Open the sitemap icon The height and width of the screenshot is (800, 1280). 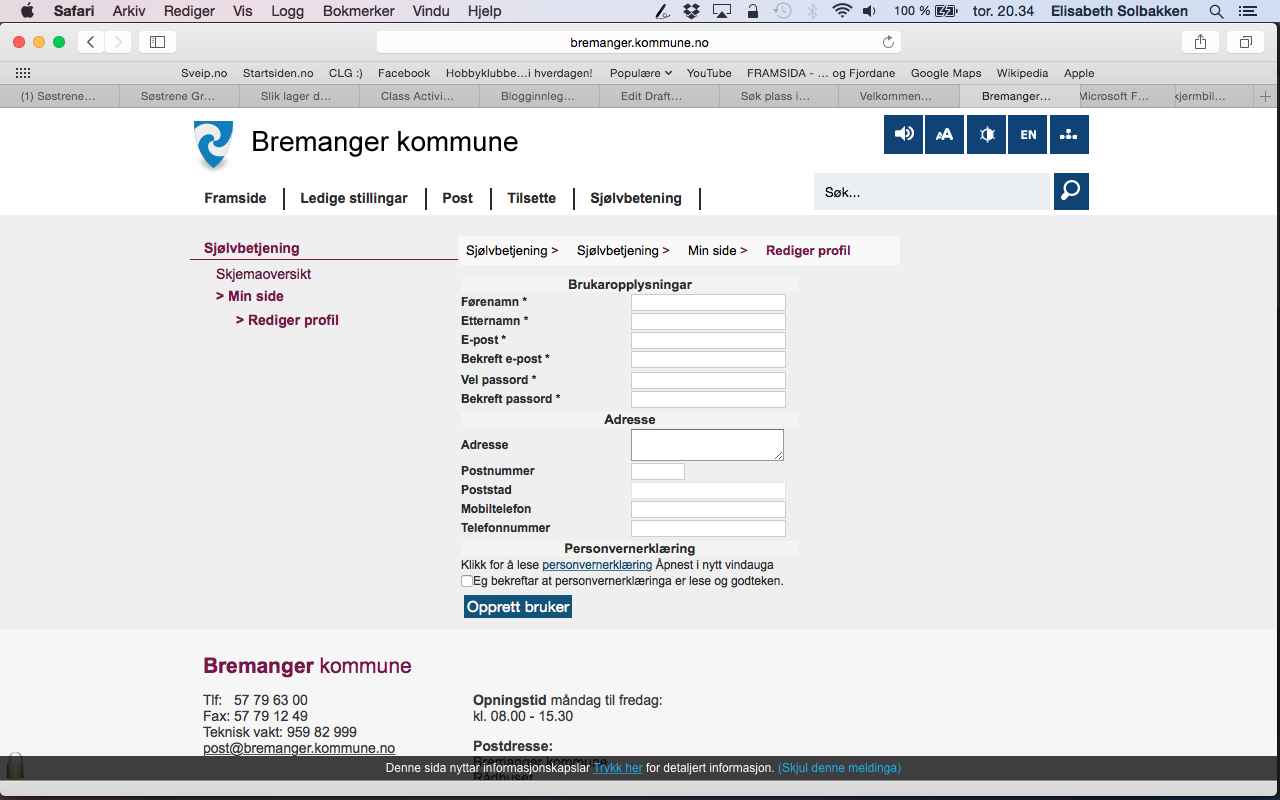(1069, 134)
